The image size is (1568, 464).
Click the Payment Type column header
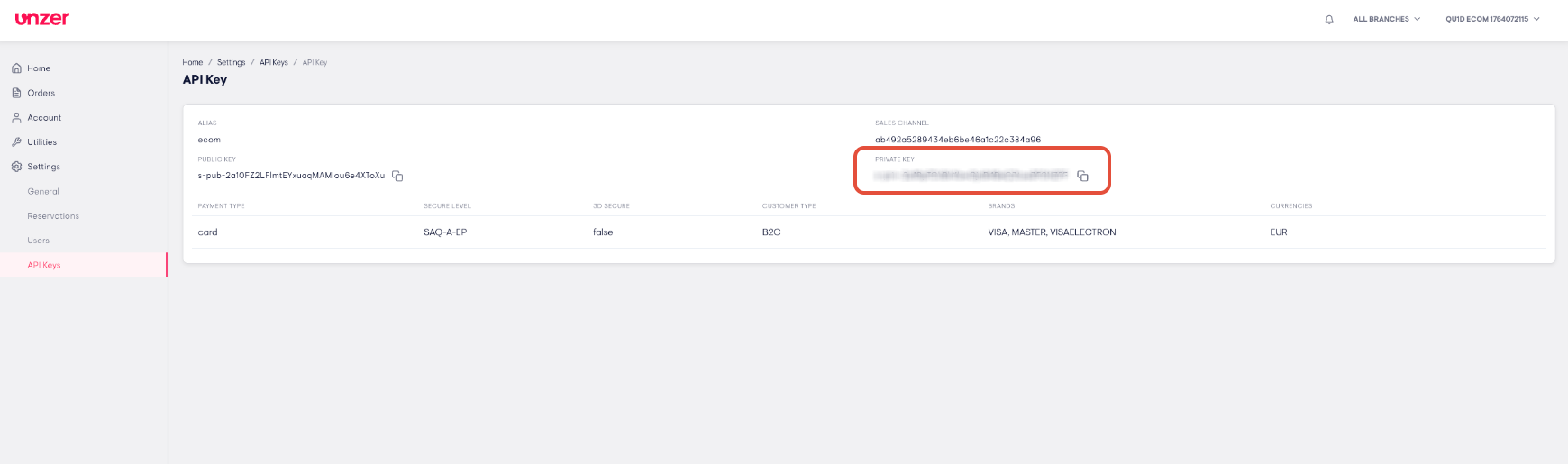(221, 206)
